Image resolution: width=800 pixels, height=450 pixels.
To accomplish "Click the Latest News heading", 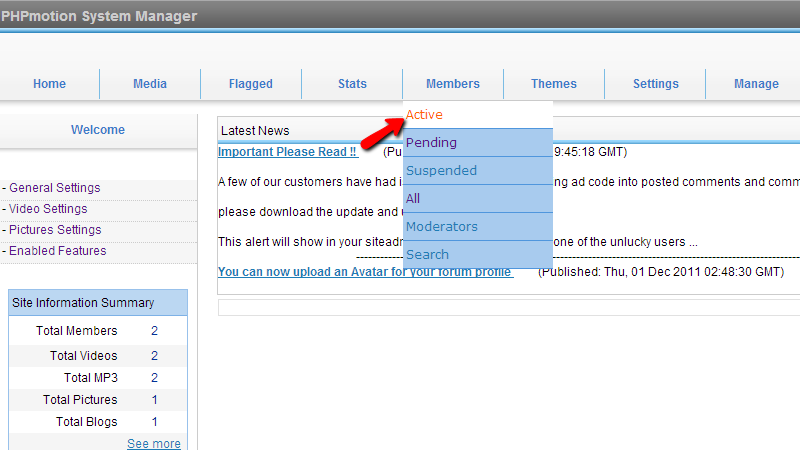I will 255,131.
